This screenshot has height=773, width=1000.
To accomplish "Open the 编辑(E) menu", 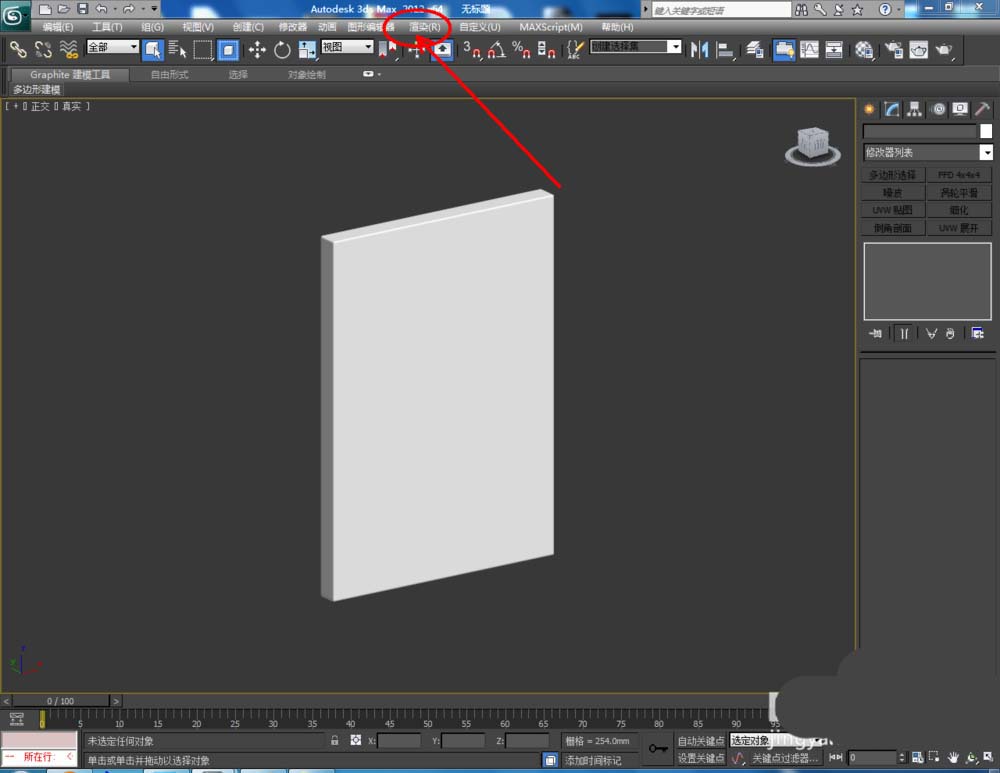I will click(57, 27).
